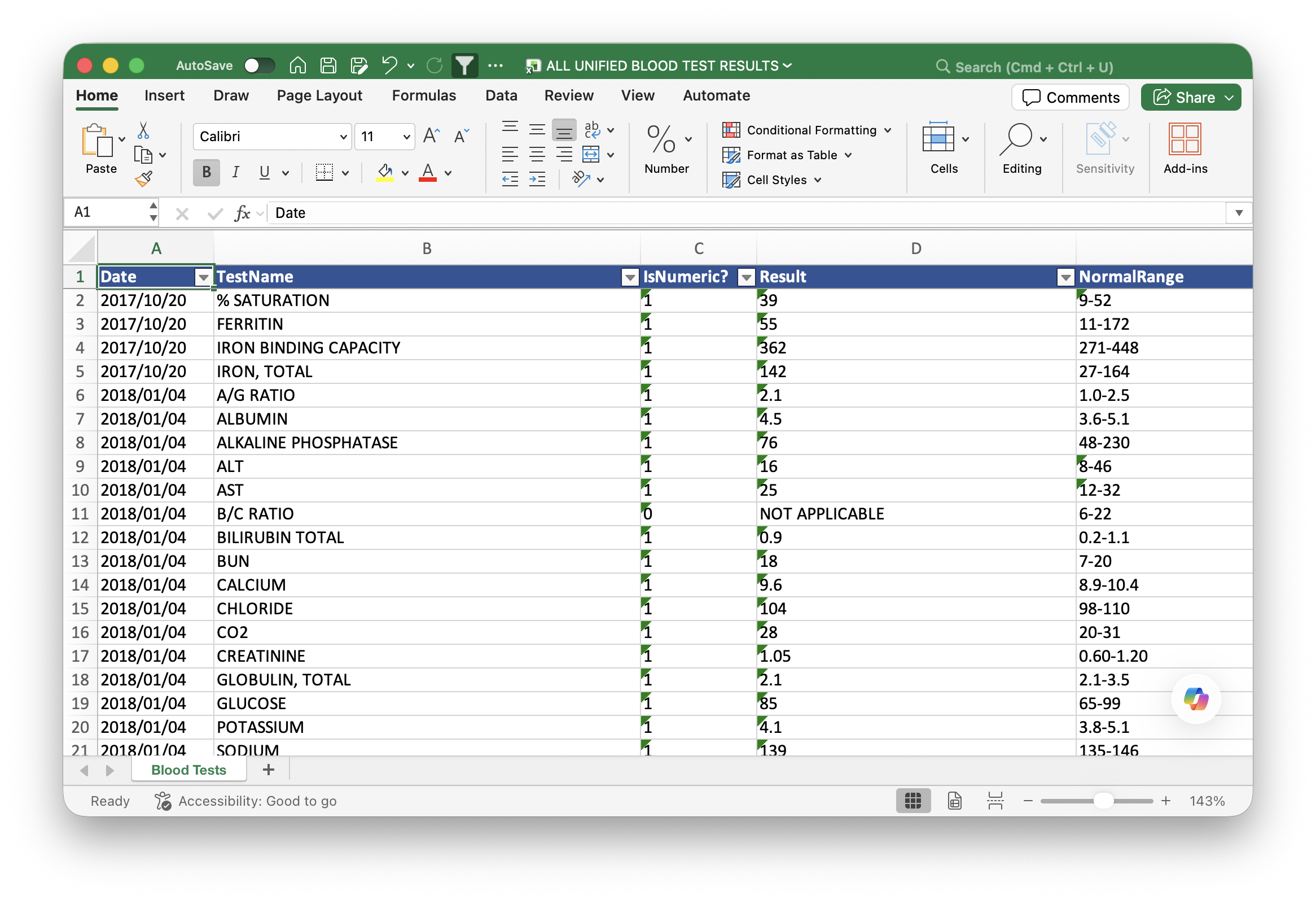Screen dimensions: 1316x900
Task: Increase font size with larger A icon
Action: [x=432, y=136]
